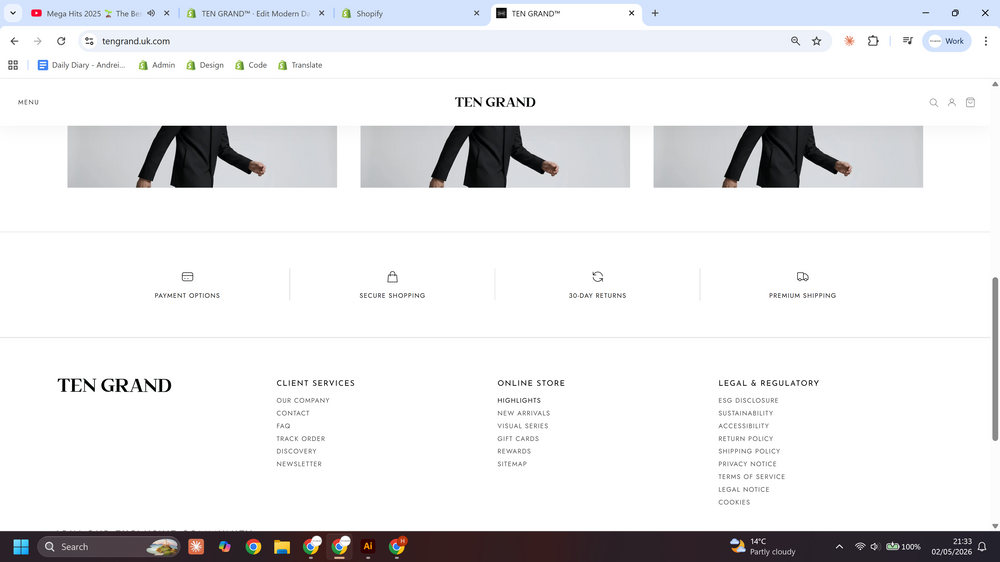Mute the Mega Hits tab audio icon

151,13
